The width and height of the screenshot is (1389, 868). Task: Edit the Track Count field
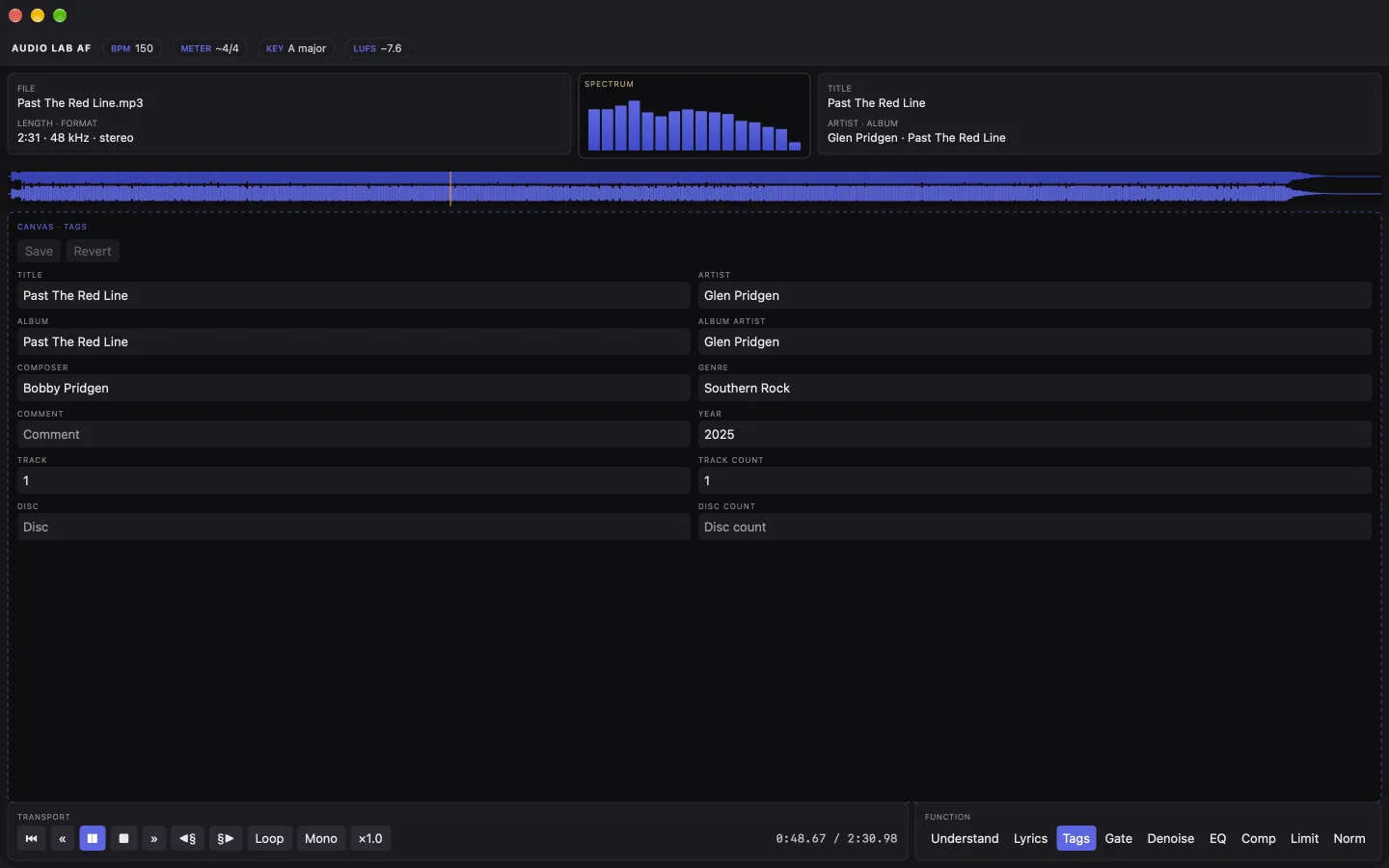(1035, 481)
